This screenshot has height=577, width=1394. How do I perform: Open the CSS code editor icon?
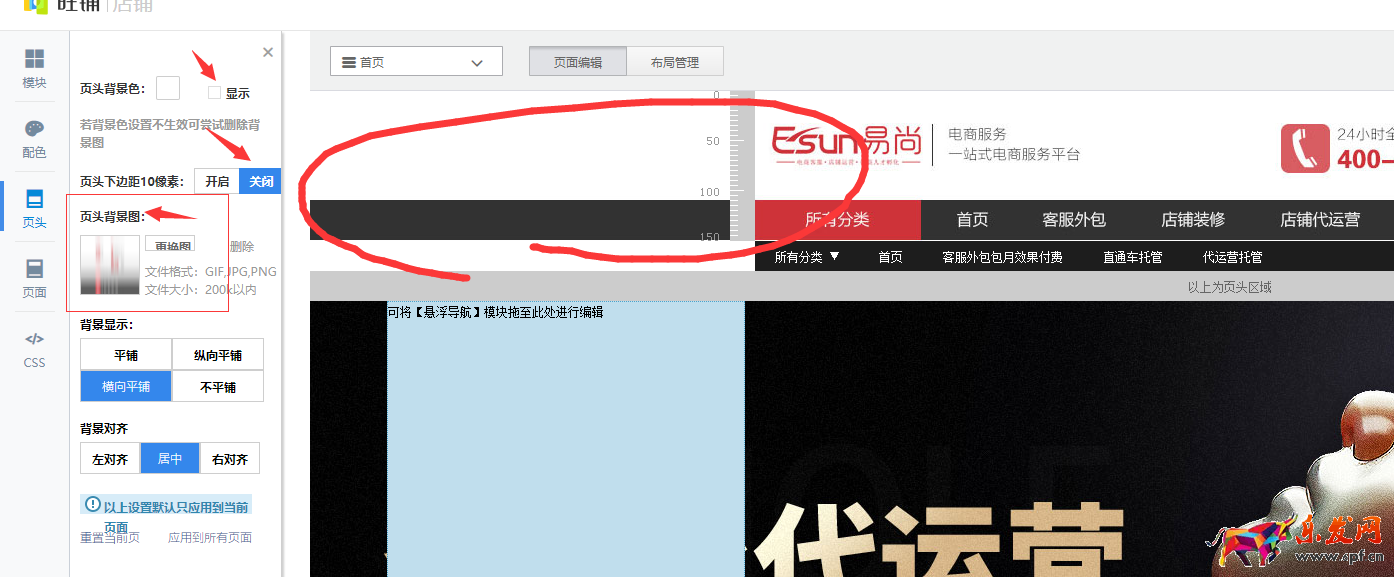[x=35, y=350]
